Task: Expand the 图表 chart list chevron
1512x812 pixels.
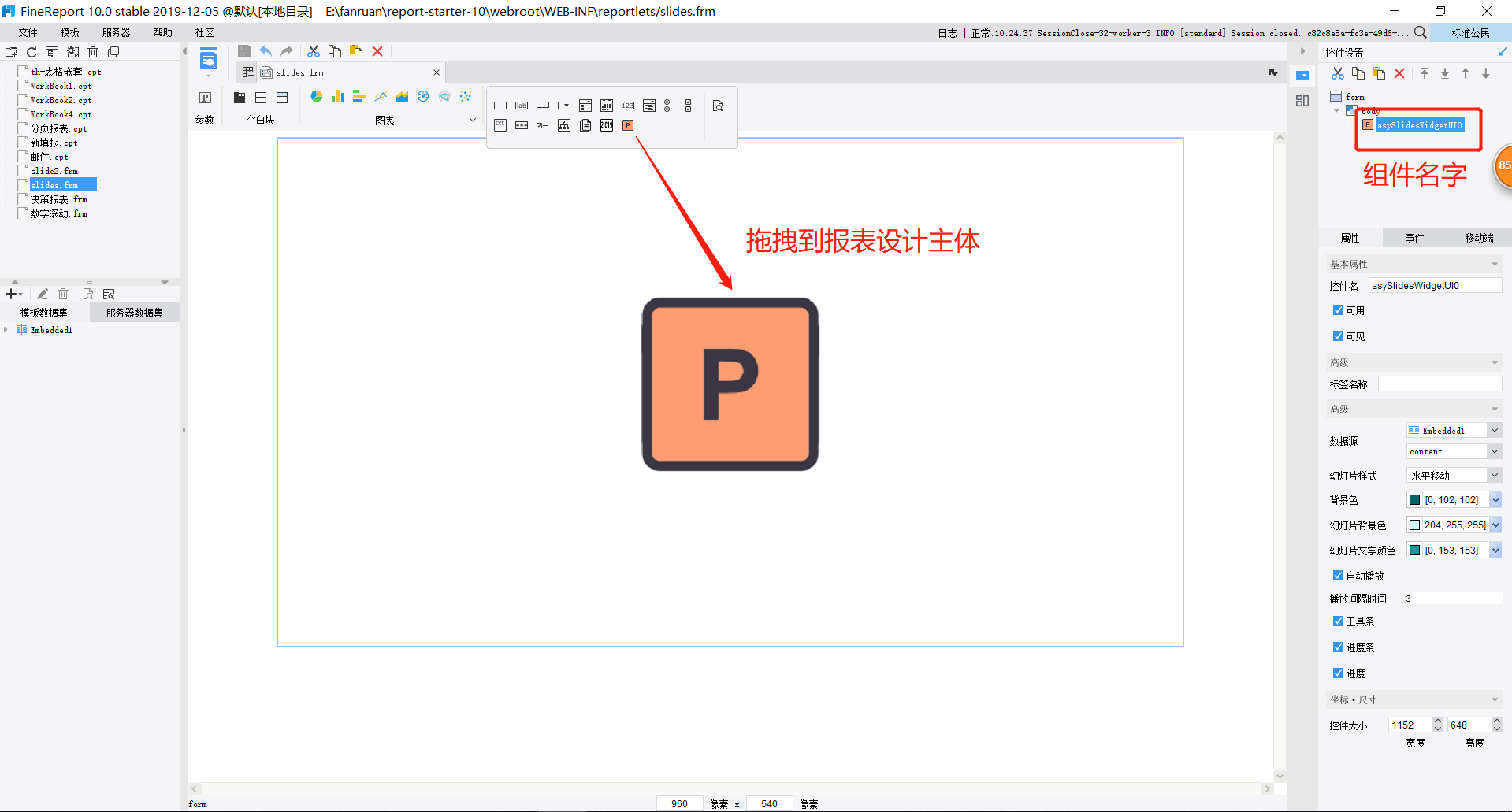Action: pyautogui.click(x=473, y=120)
